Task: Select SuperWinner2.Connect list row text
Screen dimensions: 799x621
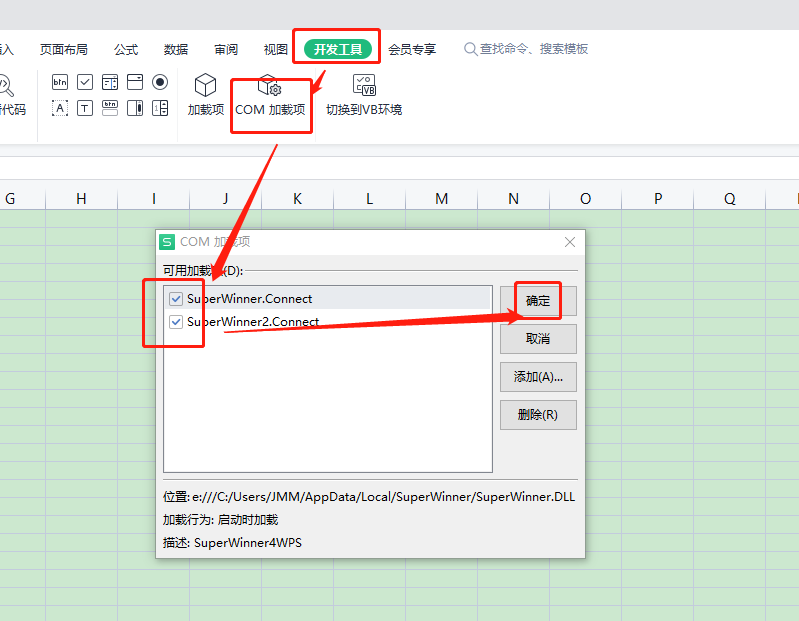Action: pyautogui.click(x=253, y=321)
